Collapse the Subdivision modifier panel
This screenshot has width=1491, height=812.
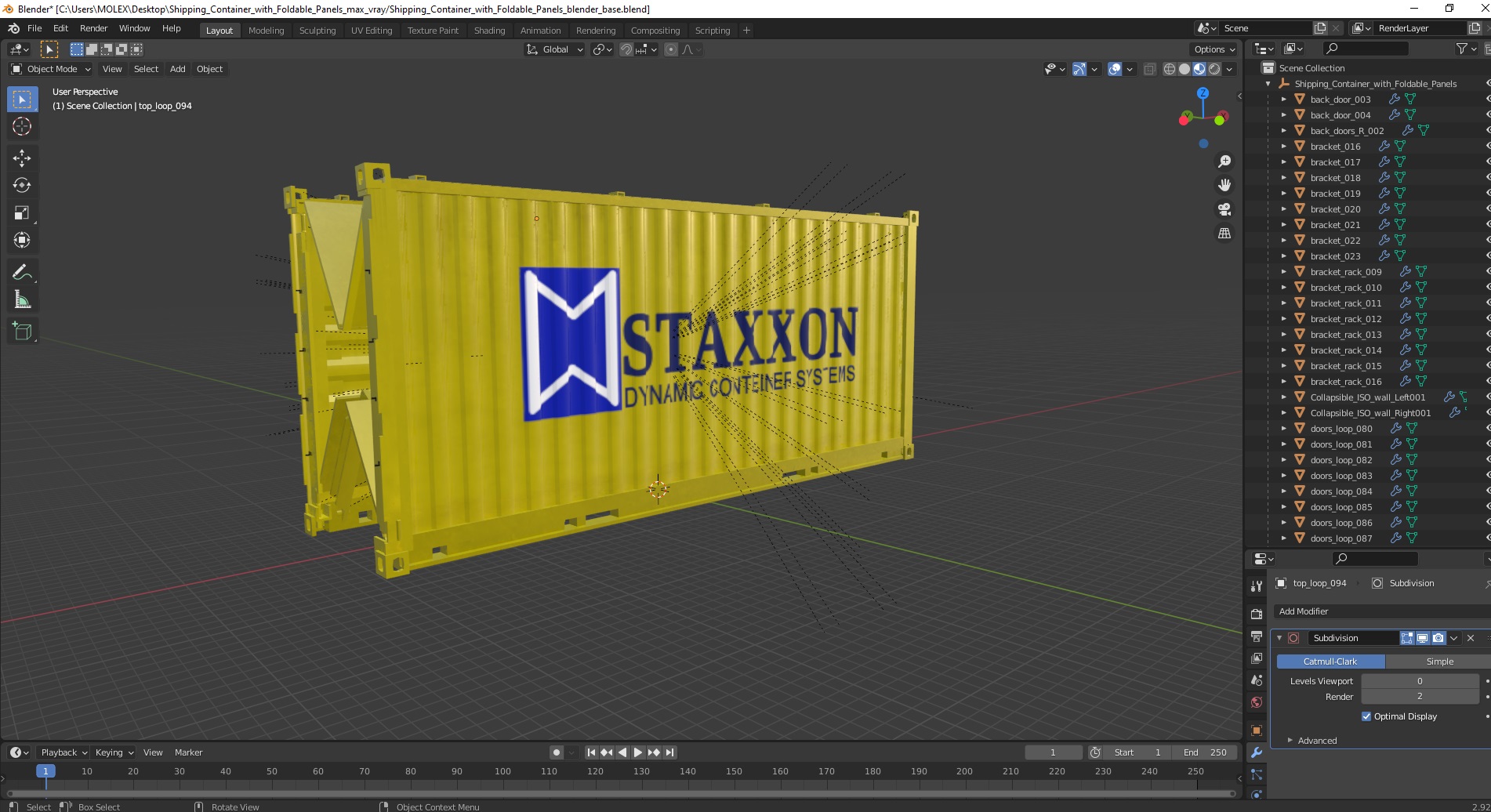click(x=1279, y=638)
